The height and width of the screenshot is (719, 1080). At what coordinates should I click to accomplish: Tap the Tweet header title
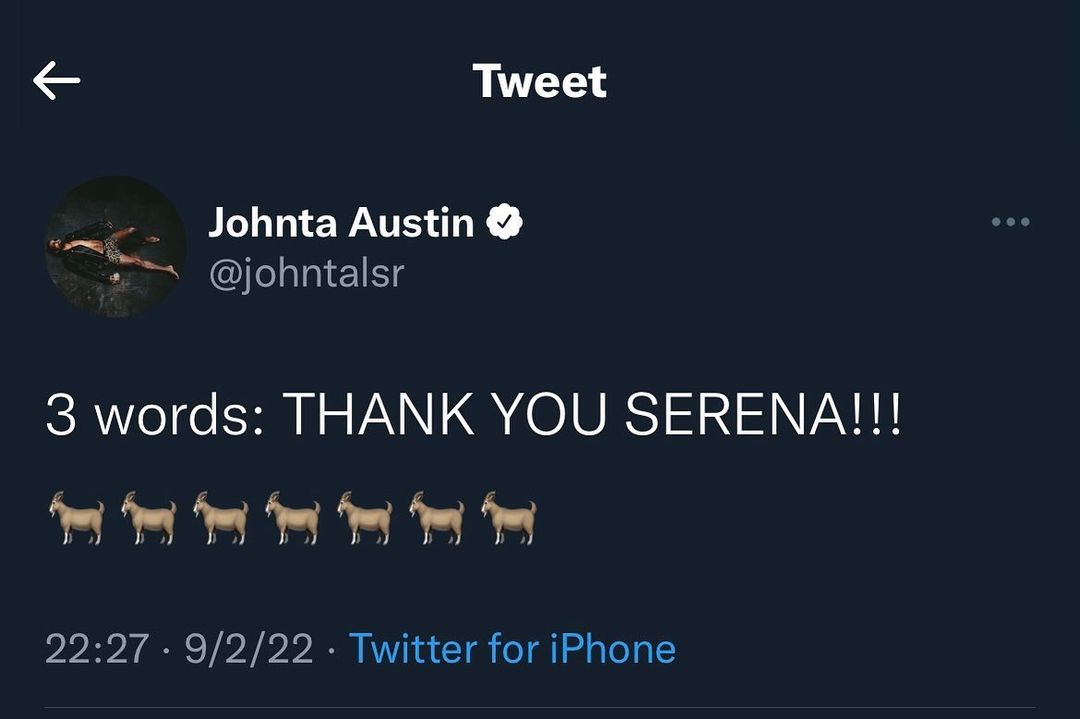click(539, 81)
